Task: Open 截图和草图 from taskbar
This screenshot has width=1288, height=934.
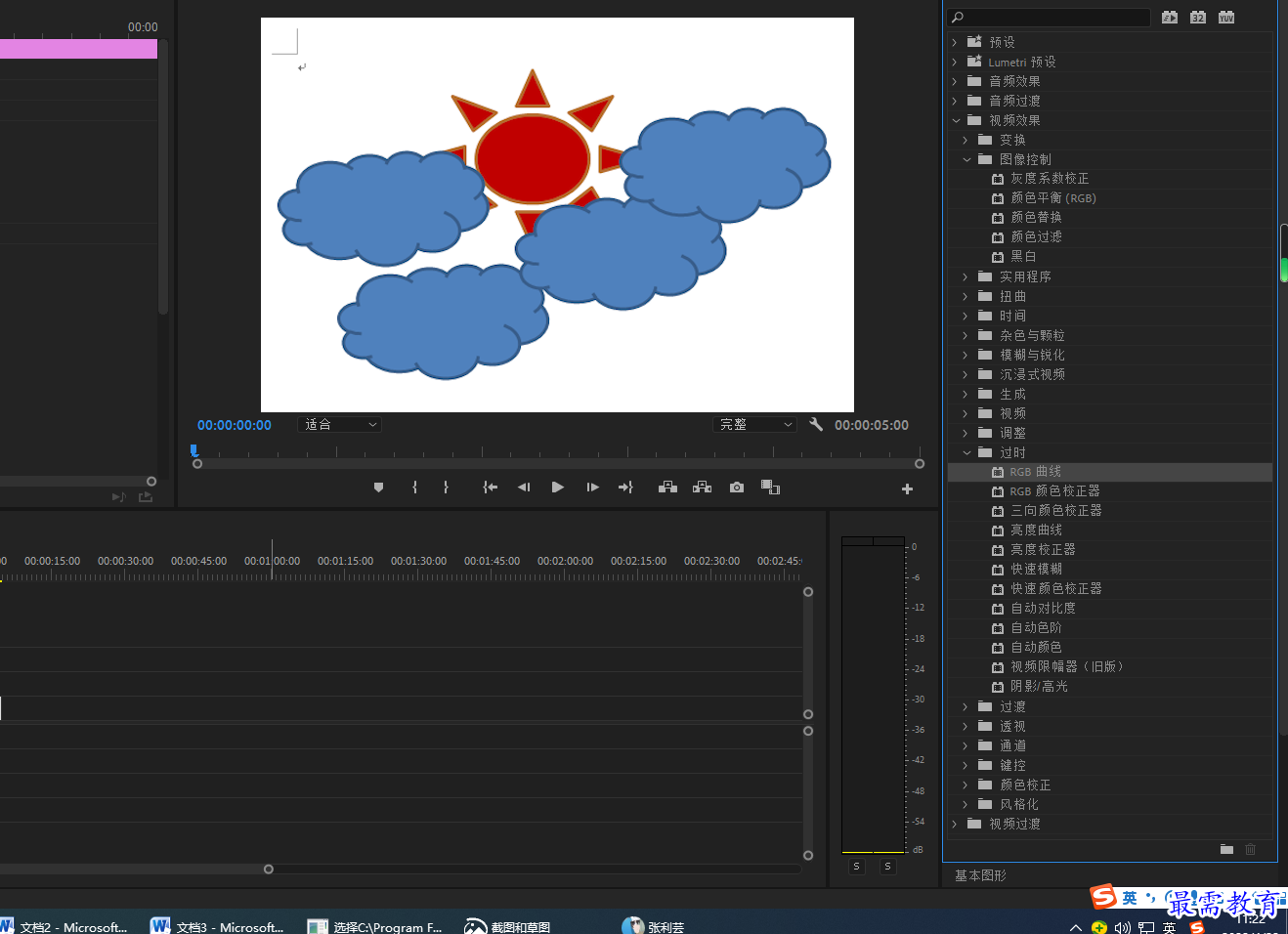Action: (507, 926)
